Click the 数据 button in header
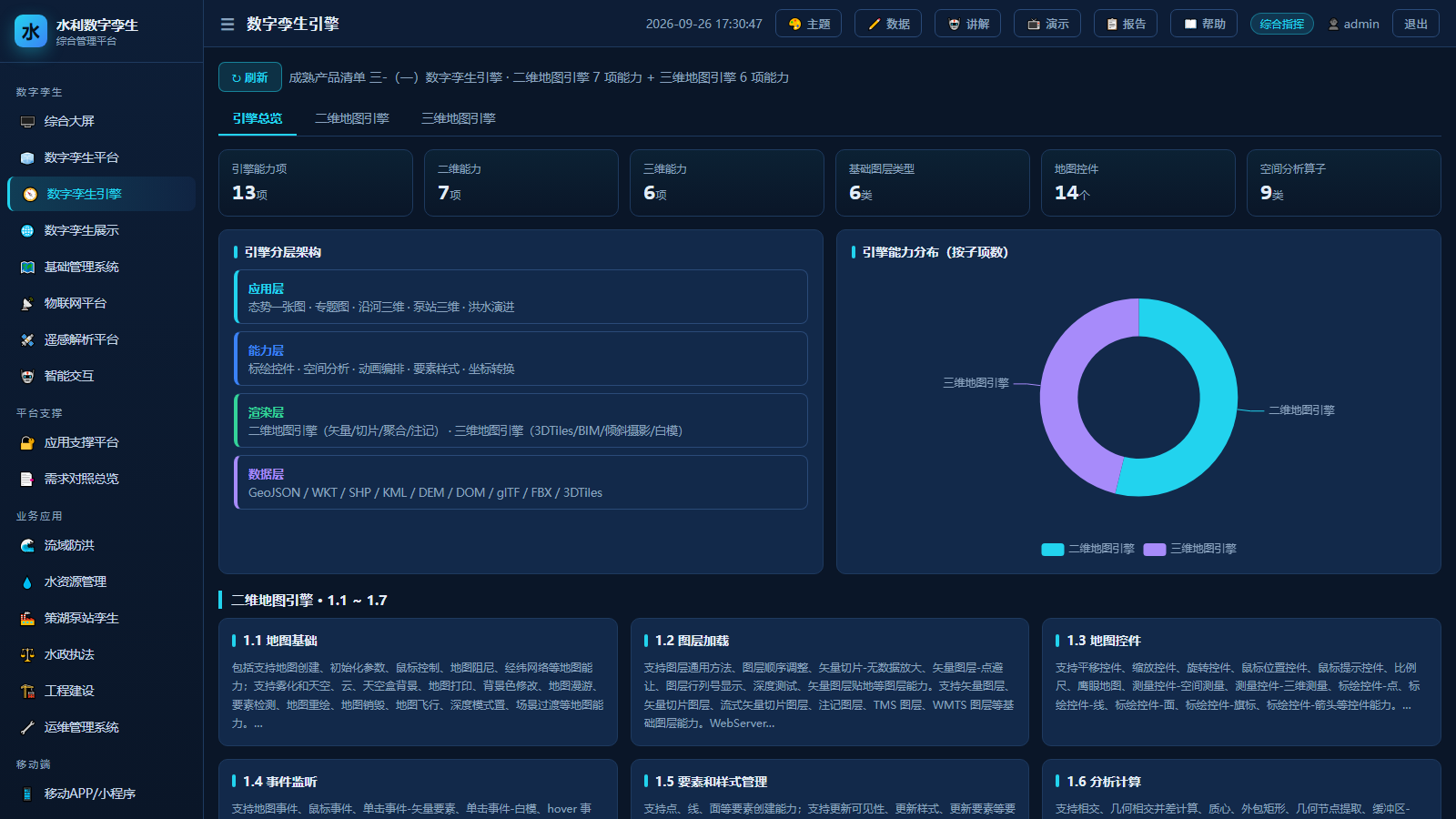The width and height of the screenshot is (1456, 819). coord(888,24)
